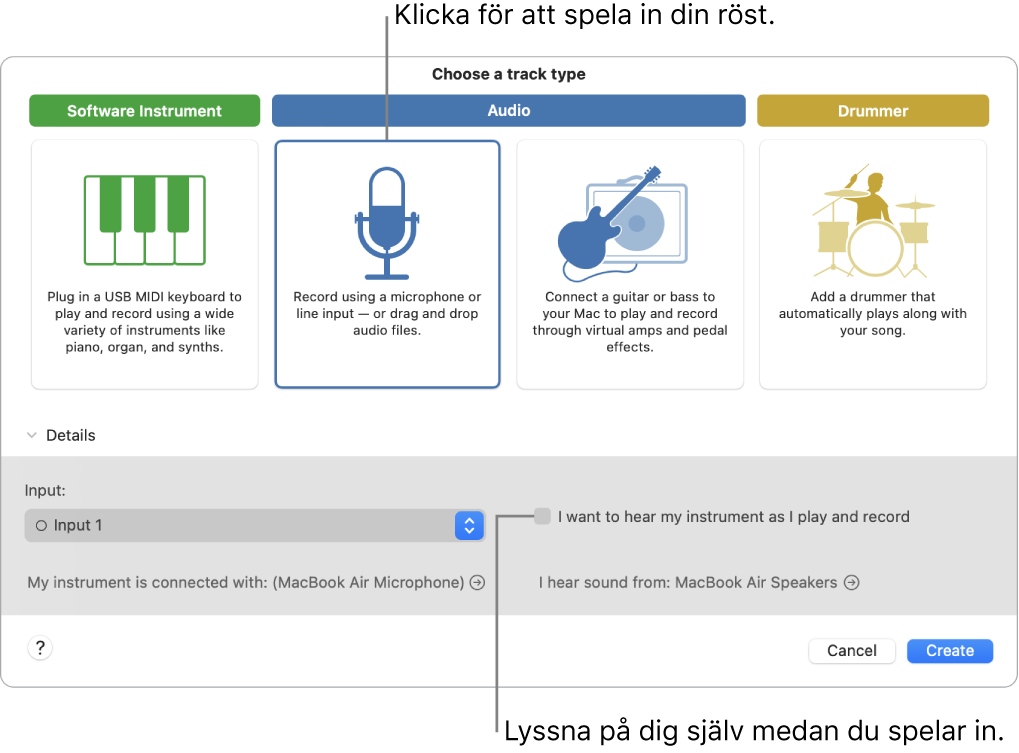Image resolution: width=1019 pixels, height=753 pixels.
Task: Open output device settings arrow after MacBook Air Speakers
Action: [851, 582]
